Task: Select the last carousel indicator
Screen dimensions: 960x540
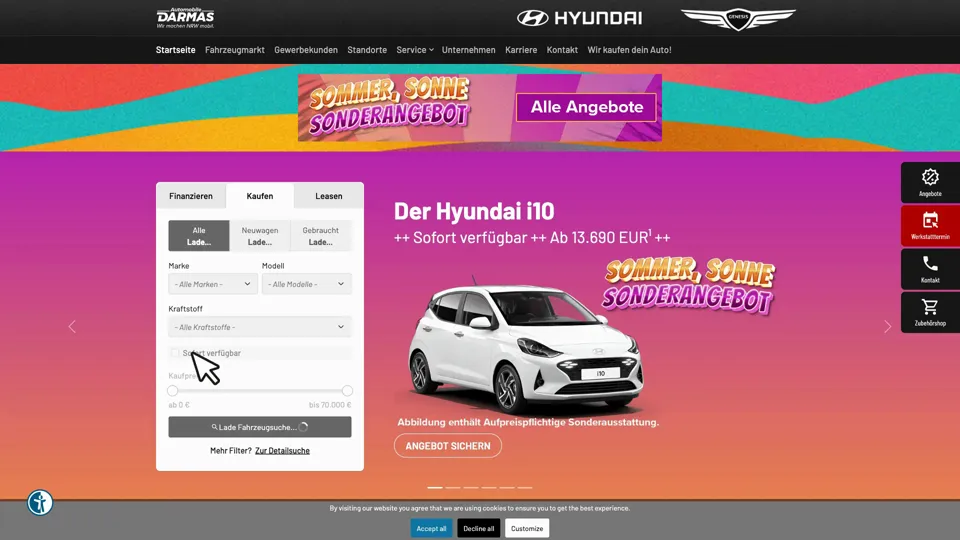Action: 525,487
